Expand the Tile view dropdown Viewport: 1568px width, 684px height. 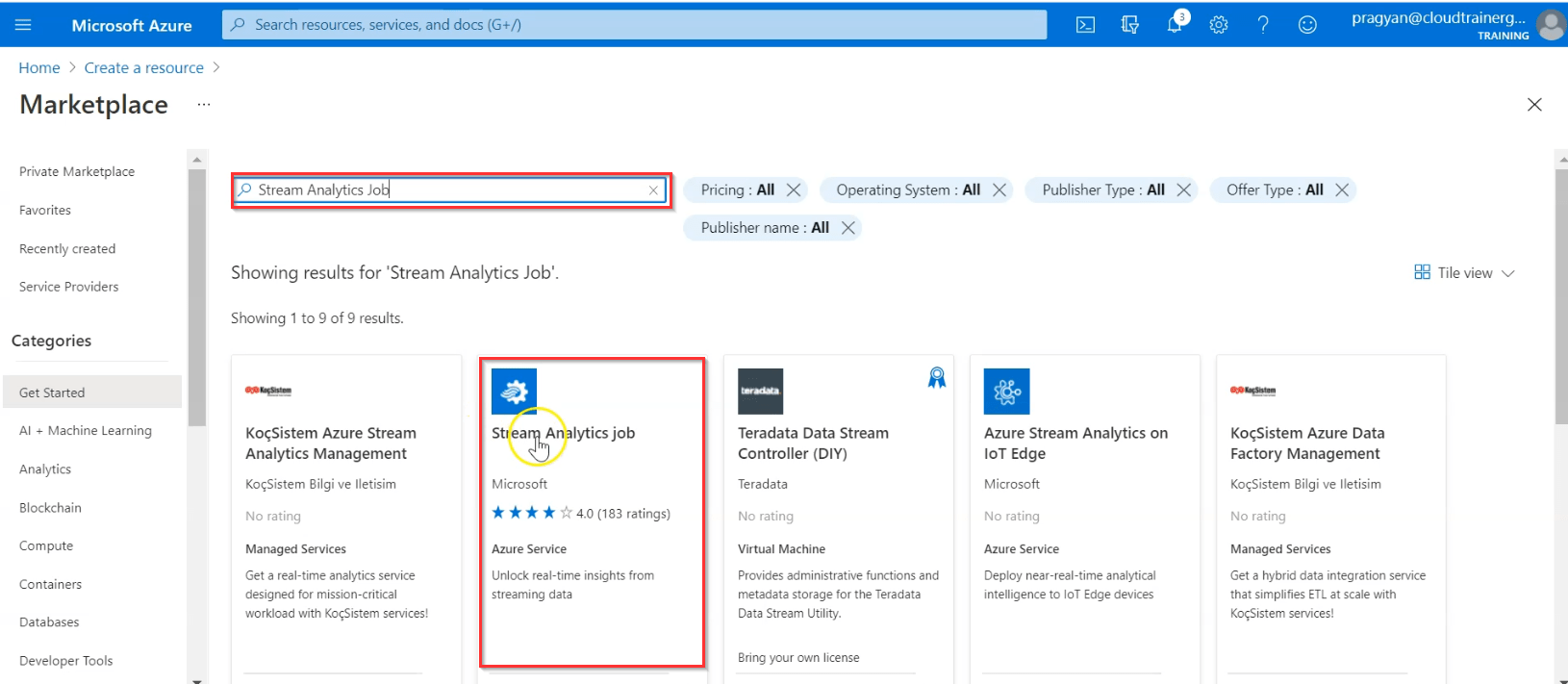click(1464, 273)
